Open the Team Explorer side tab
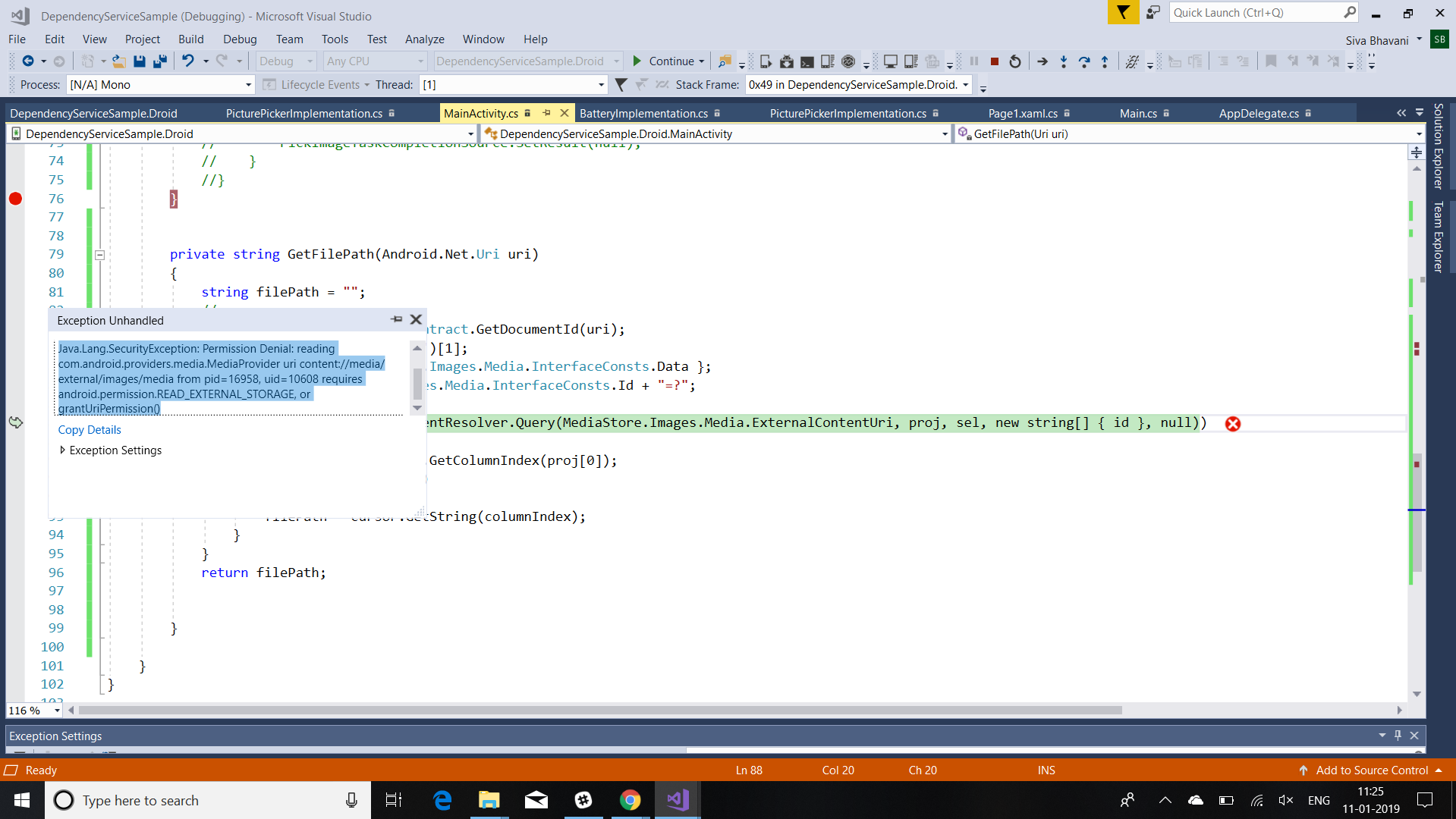Viewport: 1456px width, 819px height. [1437, 237]
